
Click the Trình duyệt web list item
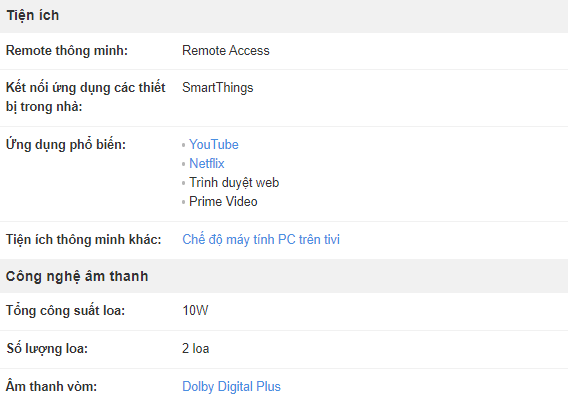234,182
